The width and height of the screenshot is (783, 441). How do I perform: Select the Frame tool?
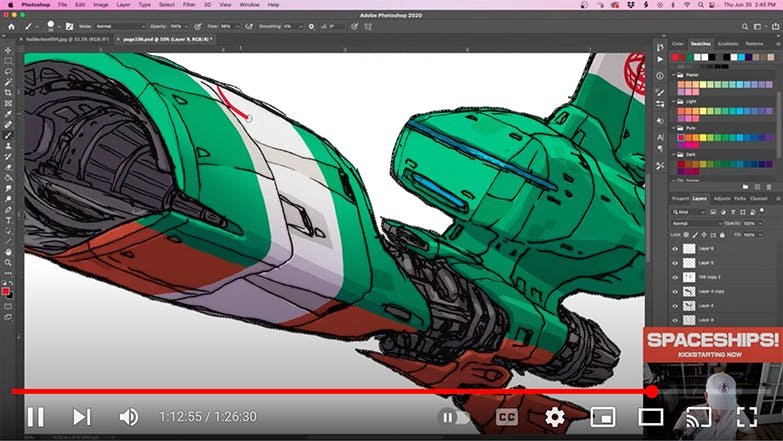8,103
